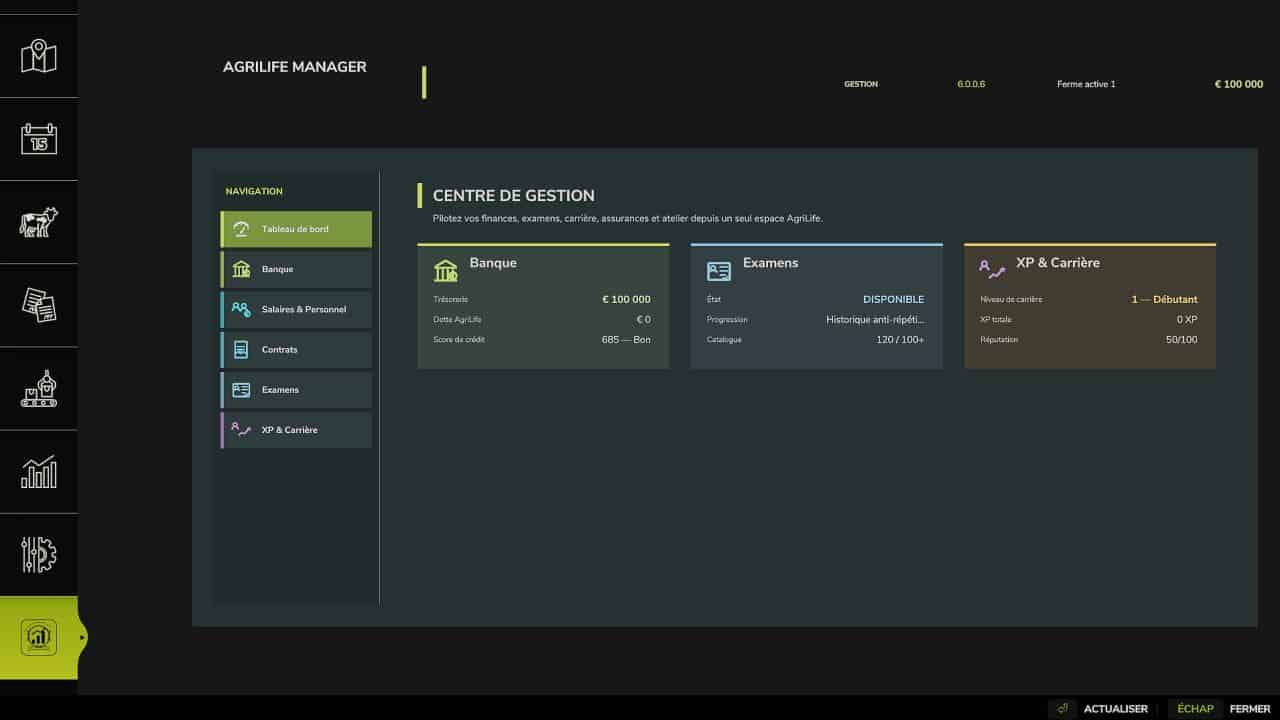Click the Niveau de carrière label

point(1010,299)
